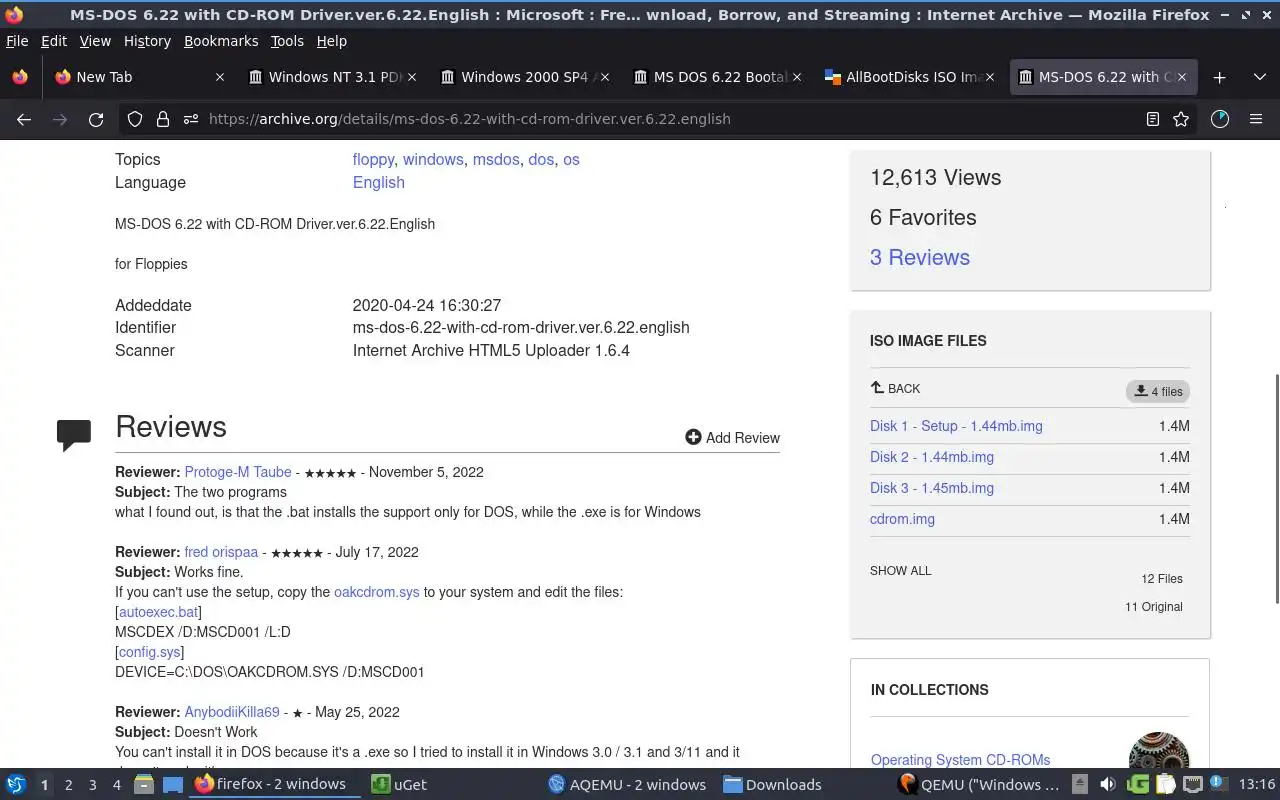The width and height of the screenshot is (1280, 800).
Task: Open the History menu
Action: (147, 41)
